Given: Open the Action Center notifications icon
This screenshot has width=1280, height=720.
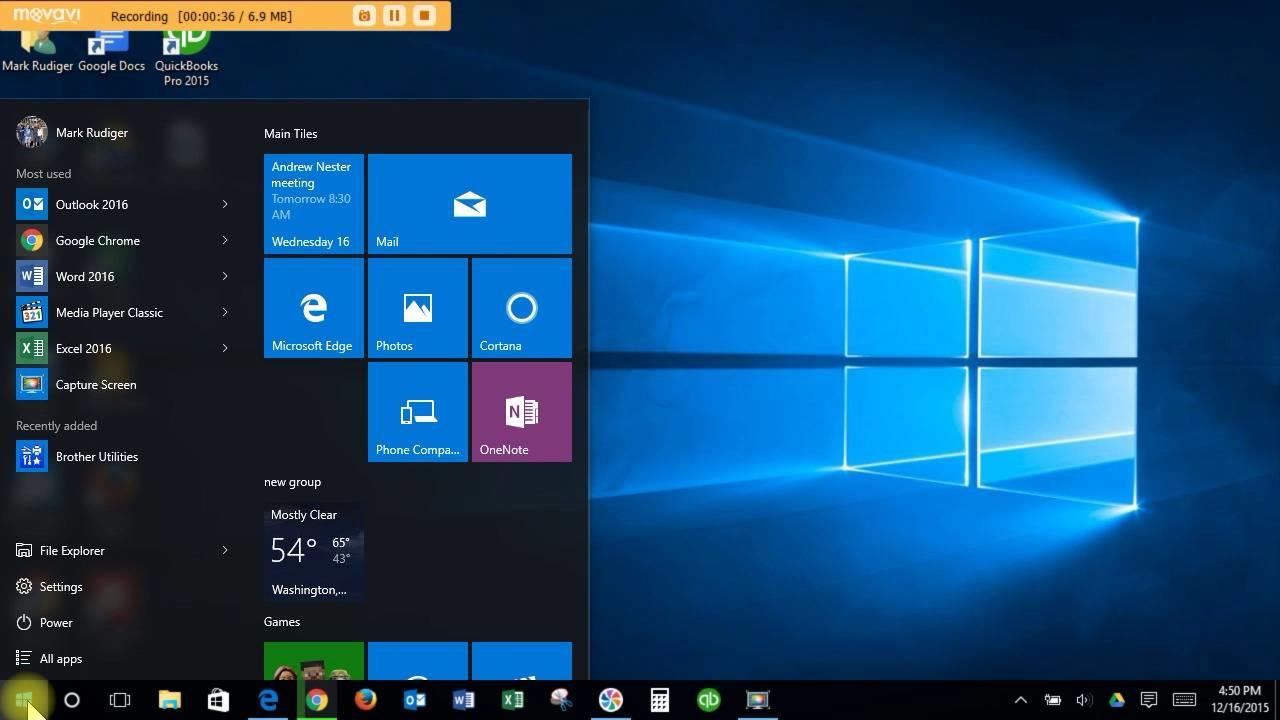Looking at the screenshot, I should coord(1148,700).
